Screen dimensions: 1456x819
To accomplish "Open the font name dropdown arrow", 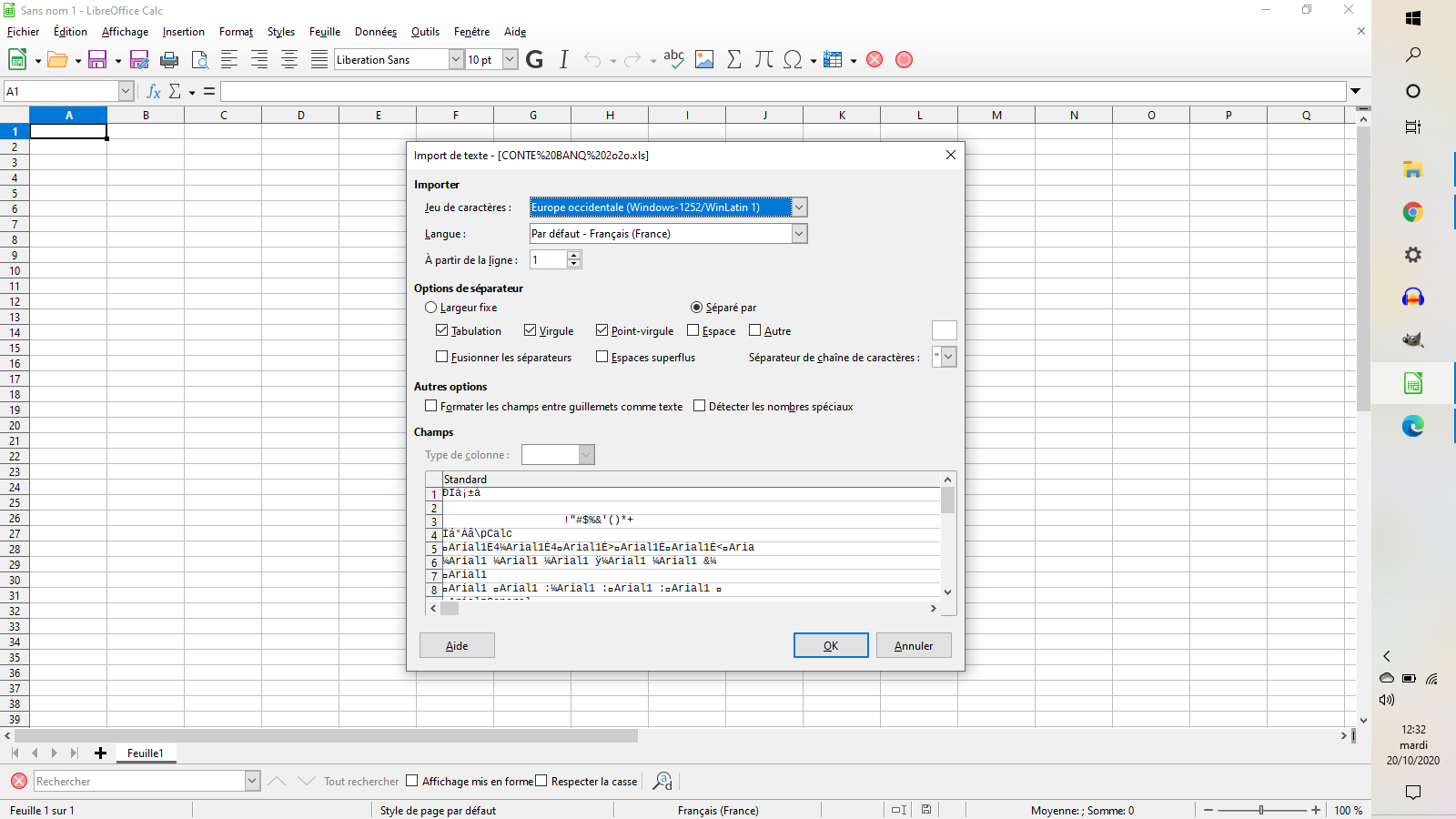I will pos(456,59).
